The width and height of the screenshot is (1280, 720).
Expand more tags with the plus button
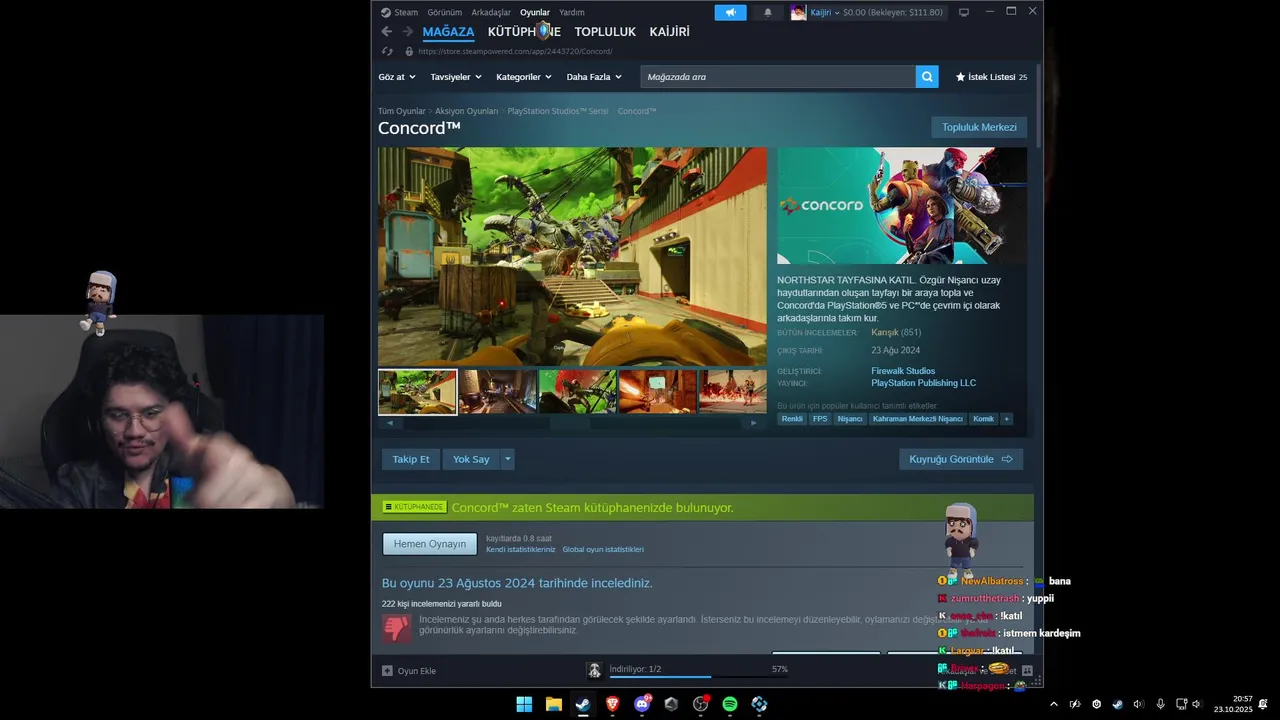(1007, 419)
